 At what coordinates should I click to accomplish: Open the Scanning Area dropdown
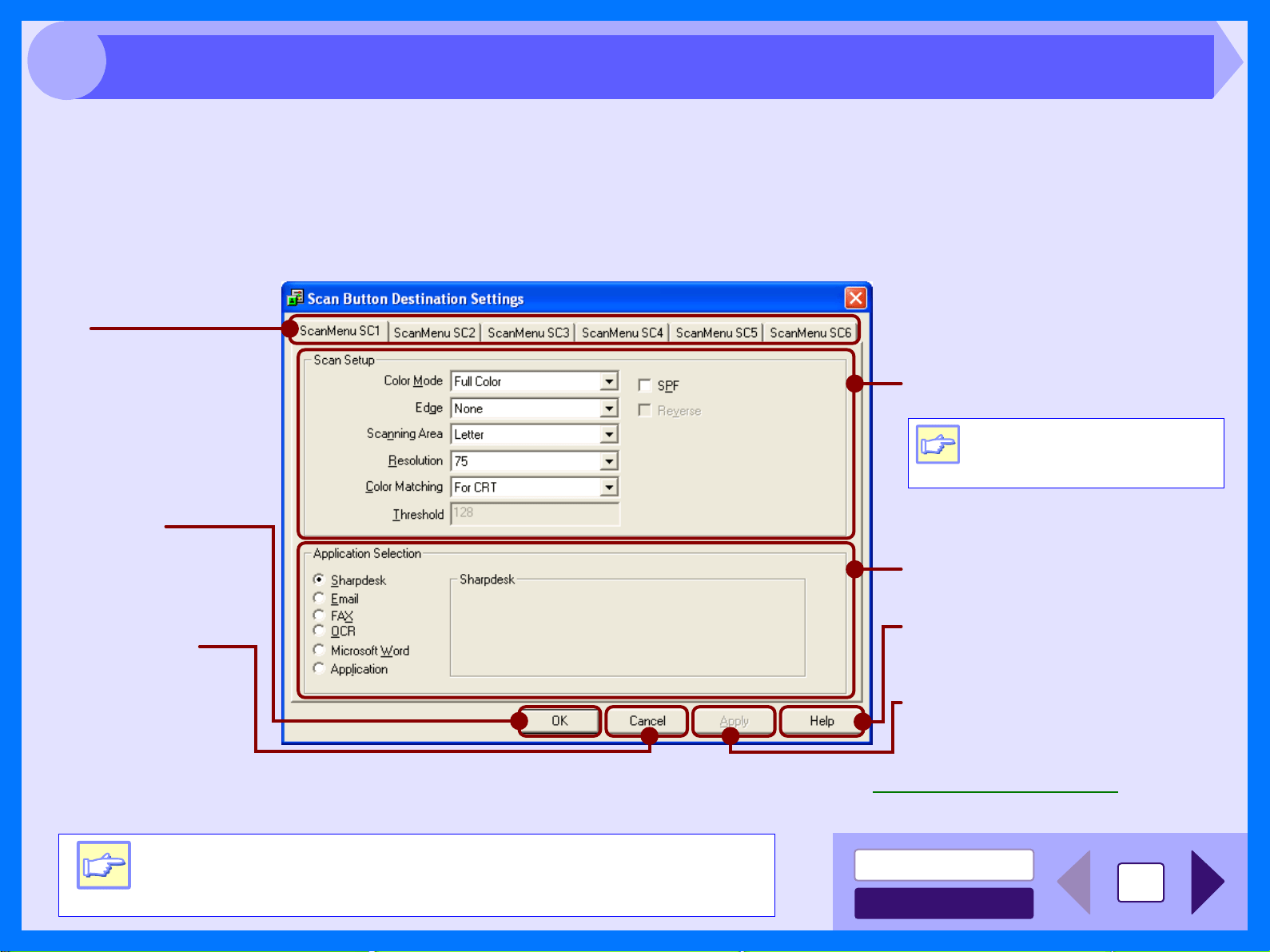[x=609, y=434]
